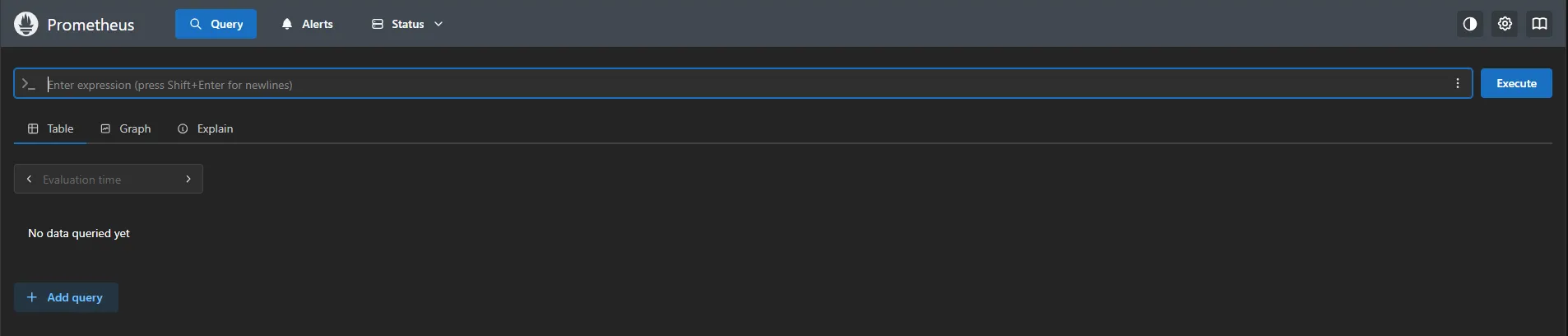Expand the Status dropdown menu

pos(407,24)
